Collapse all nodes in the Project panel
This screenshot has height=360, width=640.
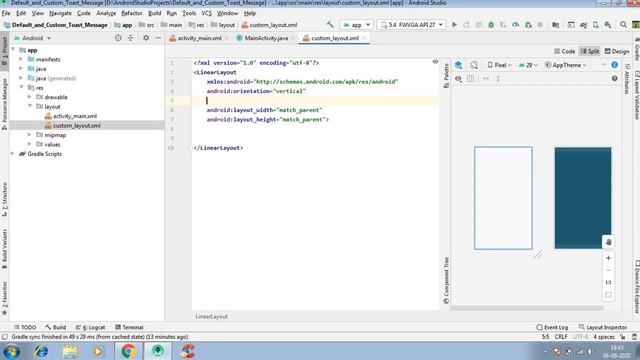point(131,38)
